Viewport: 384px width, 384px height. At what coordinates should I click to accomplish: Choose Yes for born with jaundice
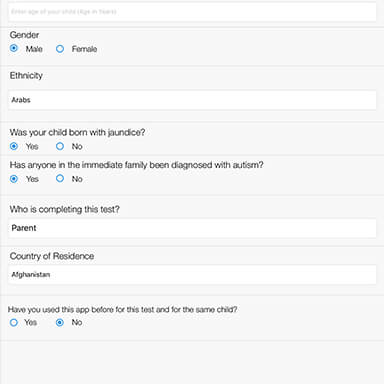14,146
